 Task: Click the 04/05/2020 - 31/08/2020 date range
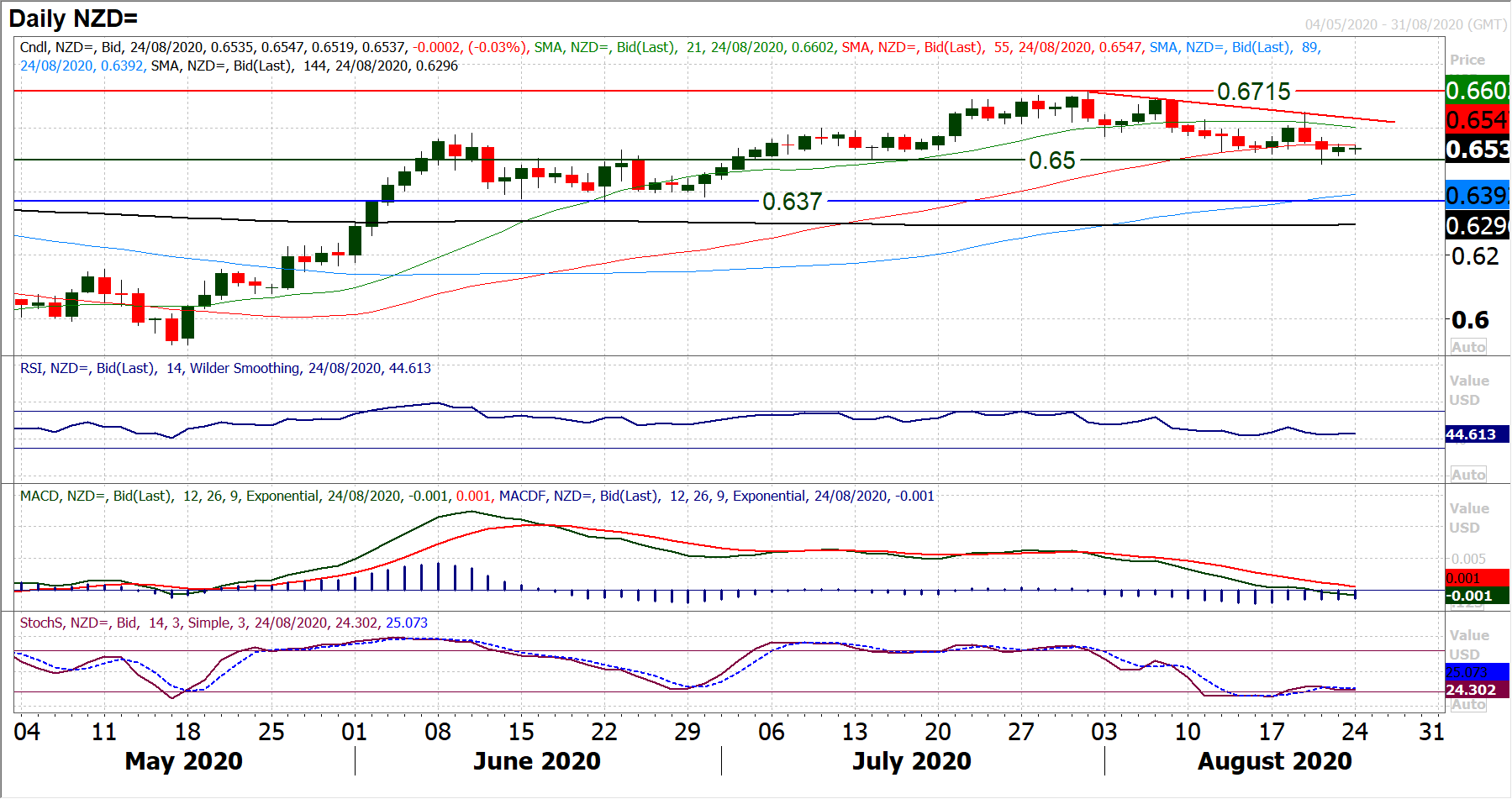pyautogui.click(x=1405, y=24)
